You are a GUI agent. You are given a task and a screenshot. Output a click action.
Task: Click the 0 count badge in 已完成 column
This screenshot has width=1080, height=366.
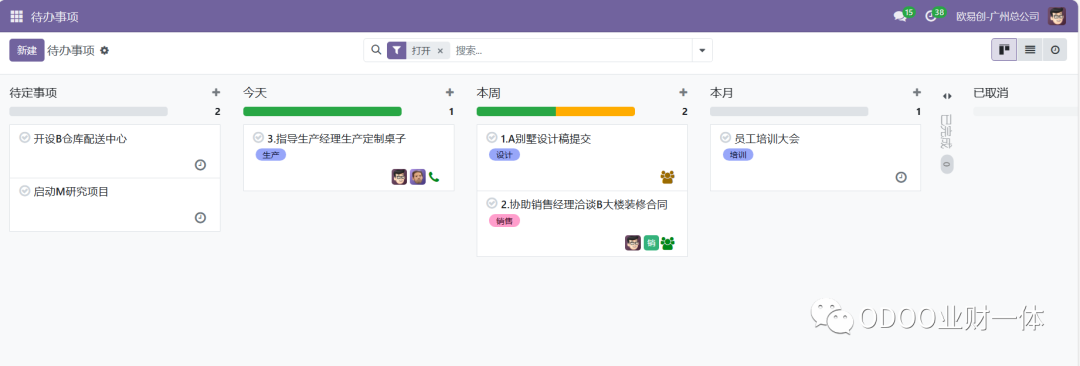[947, 164]
